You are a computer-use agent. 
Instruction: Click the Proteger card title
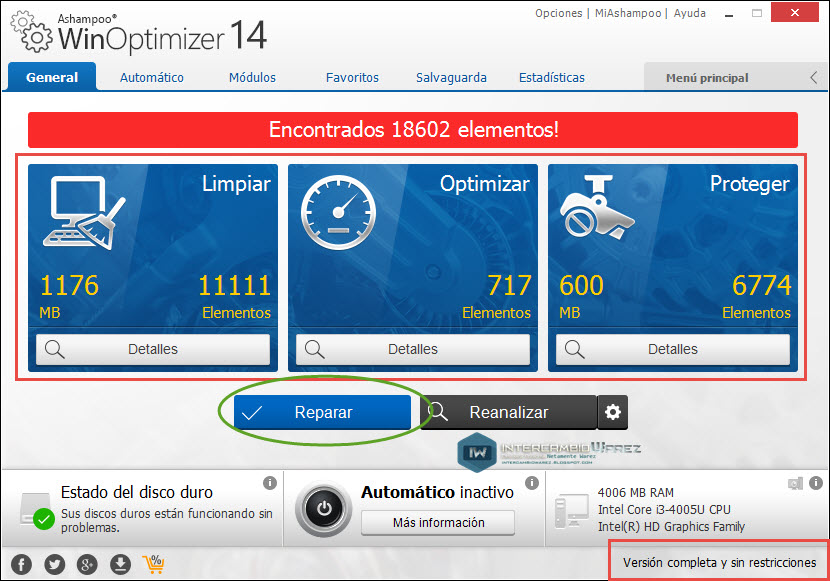click(750, 184)
